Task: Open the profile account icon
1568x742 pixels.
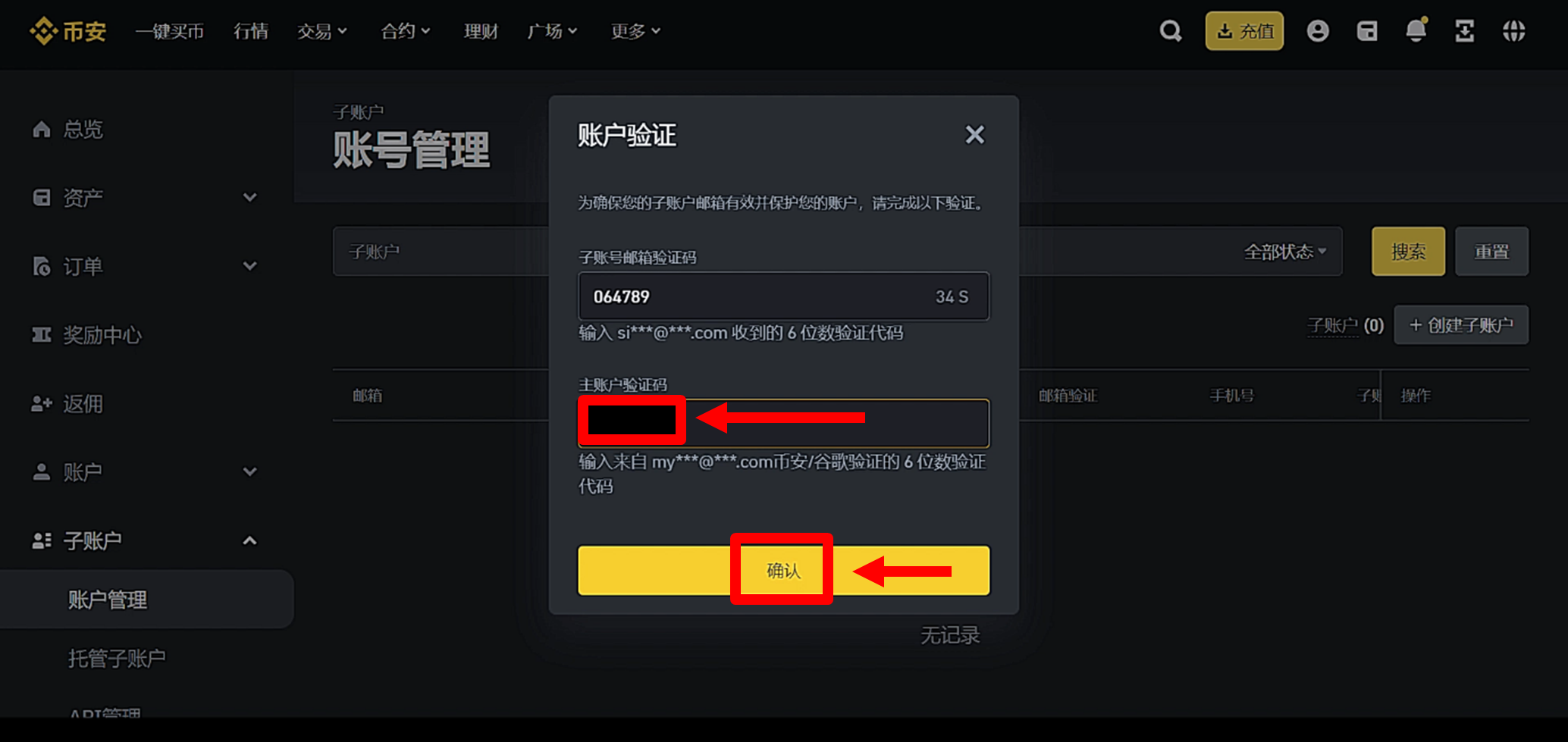Action: tap(1317, 30)
